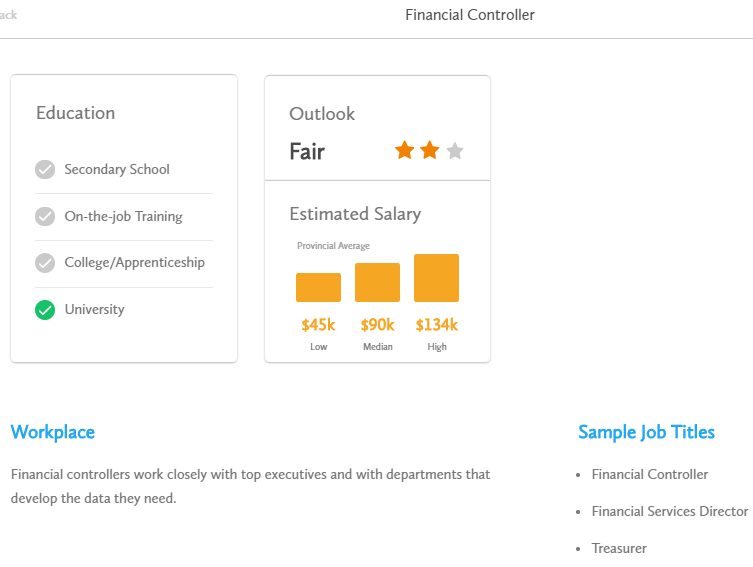Select Financial Services Director job title
Image resolution: width=753 pixels, height=567 pixels.
[x=669, y=511]
